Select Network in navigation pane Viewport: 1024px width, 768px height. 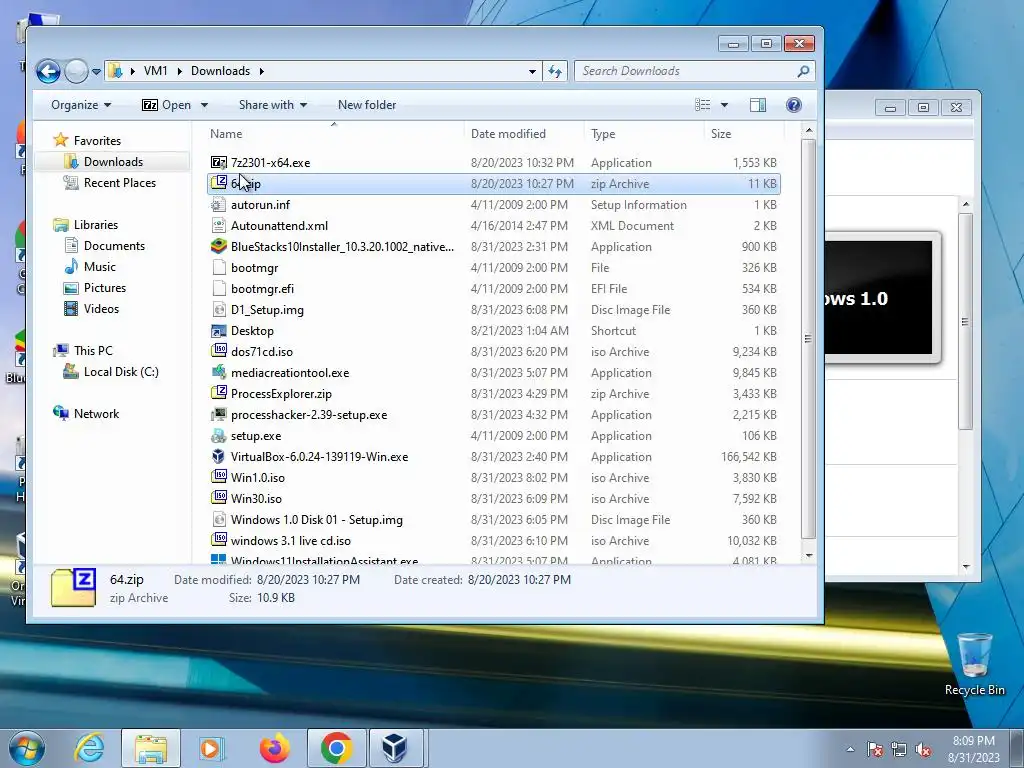(x=96, y=413)
